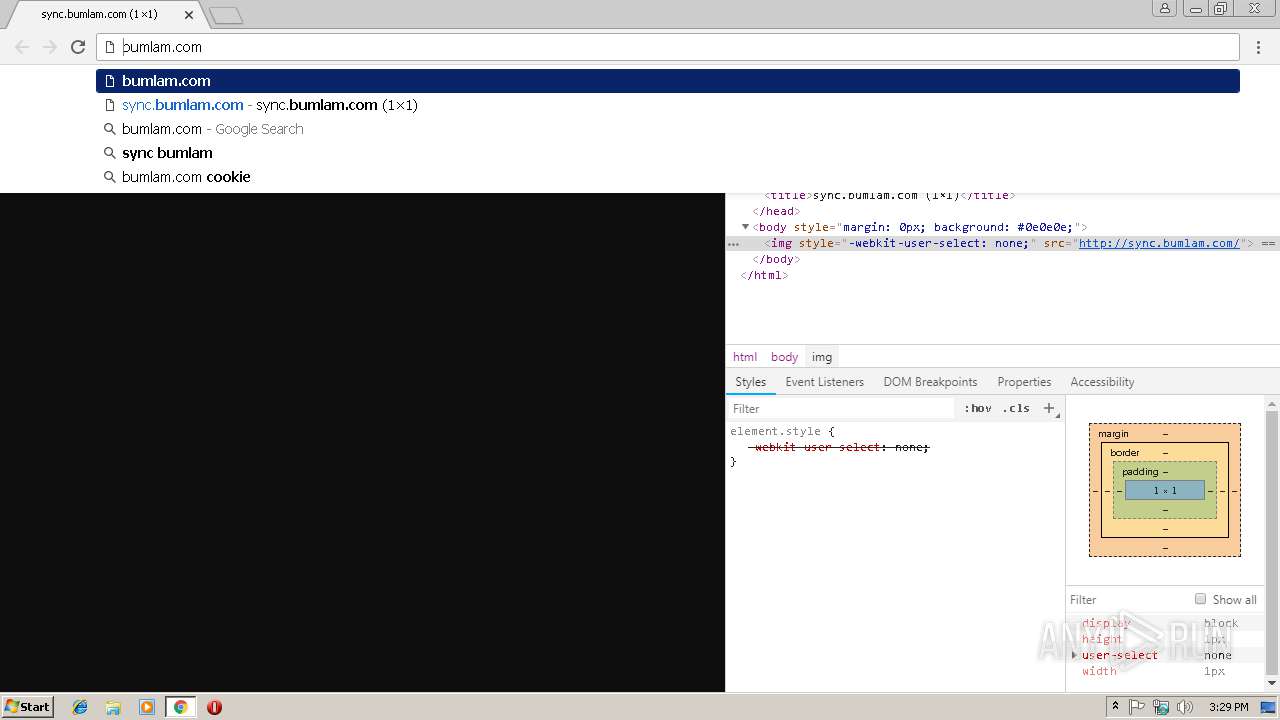Viewport: 1280px width, 720px height.
Task: Click the Styles Filter input
Action: click(x=842, y=409)
